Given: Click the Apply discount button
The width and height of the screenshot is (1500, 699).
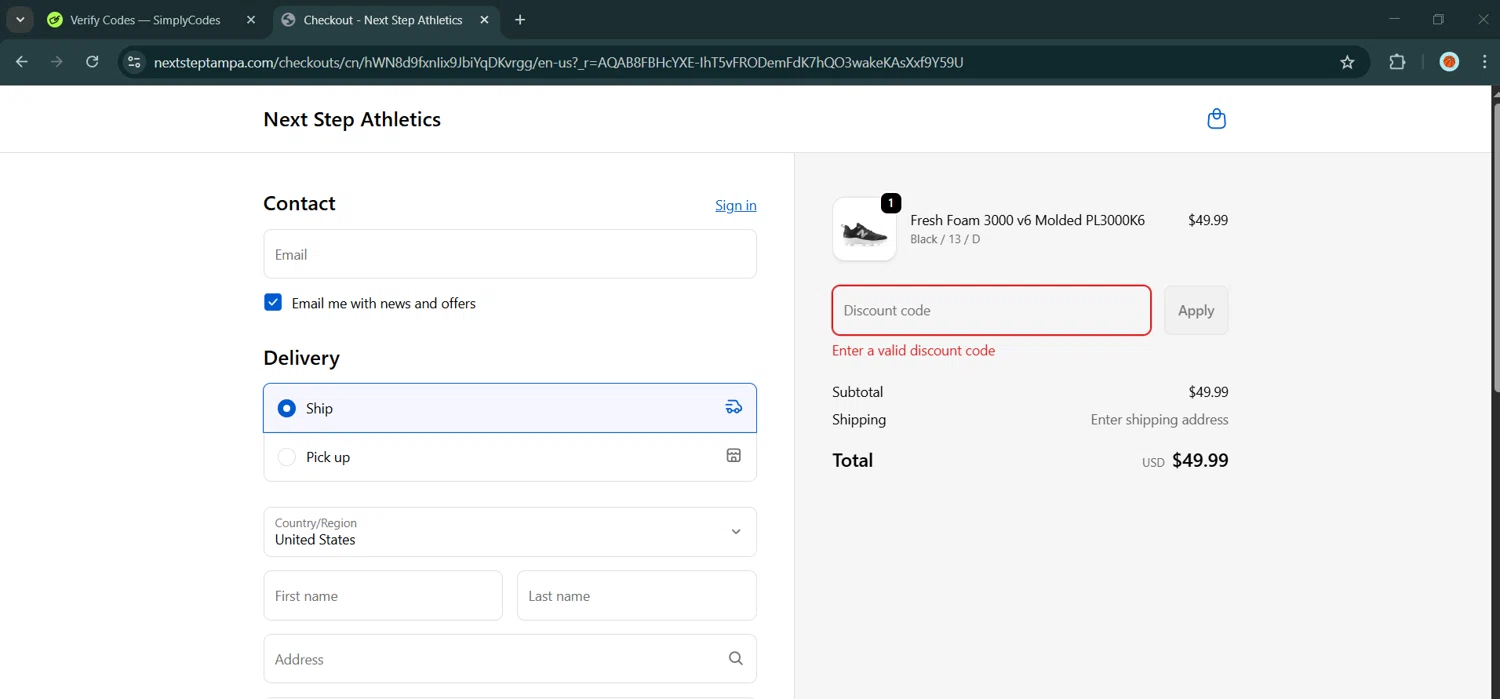Looking at the screenshot, I should click(x=1196, y=310).
